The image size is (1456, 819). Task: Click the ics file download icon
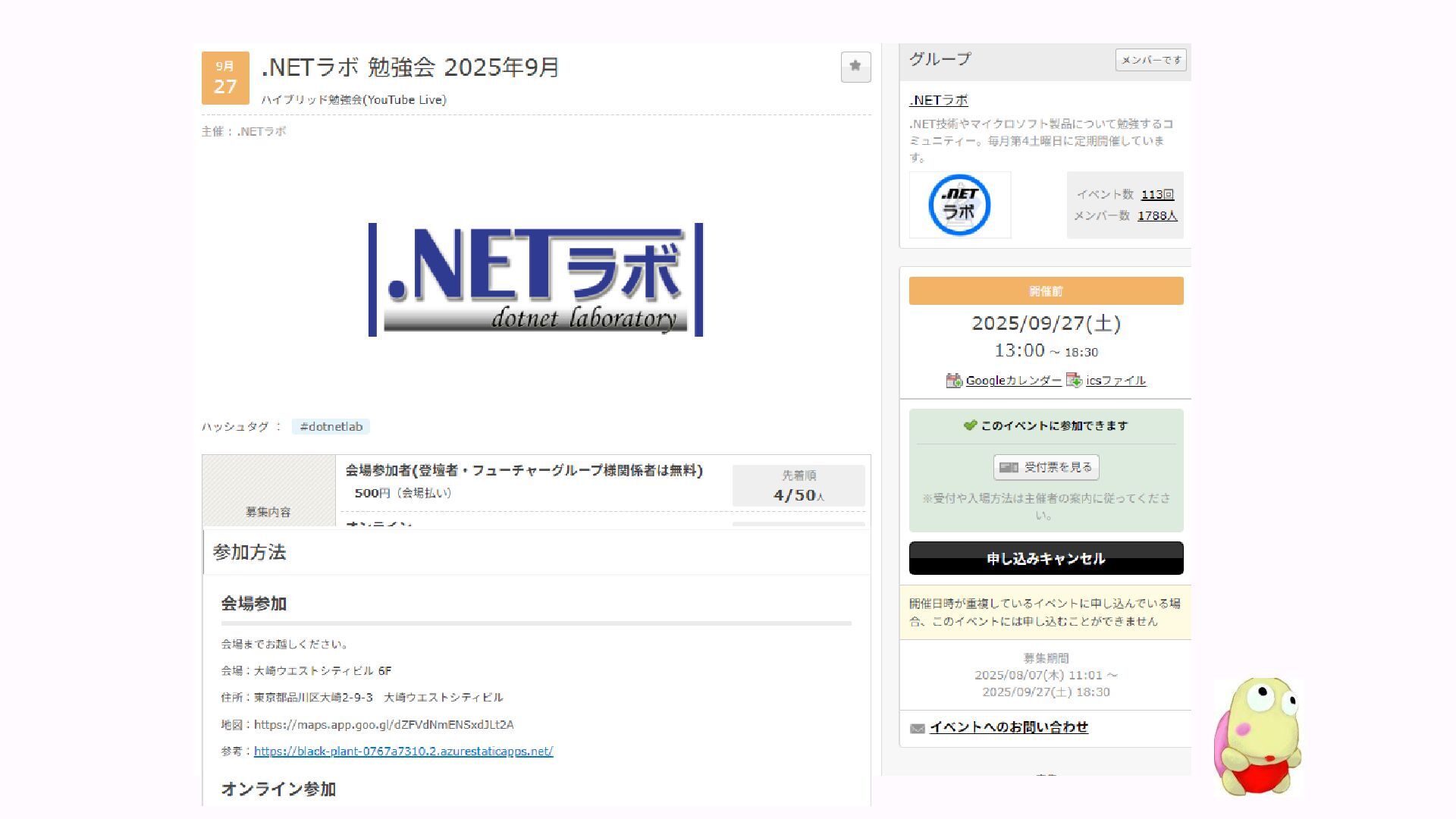[x=1074, y=380]
